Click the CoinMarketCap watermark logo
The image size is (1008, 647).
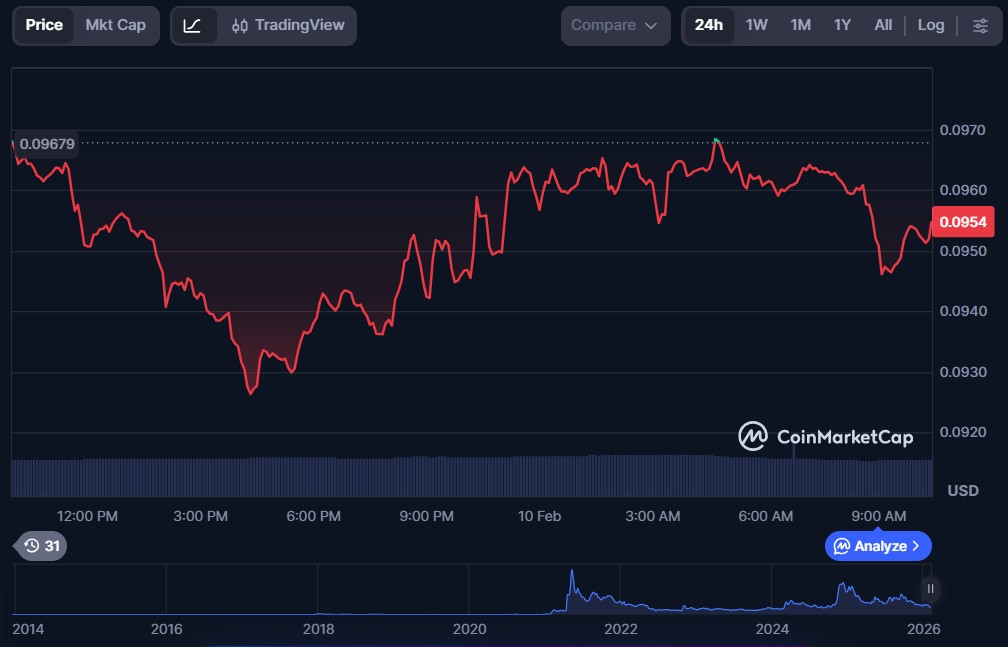tap(825, 437)
